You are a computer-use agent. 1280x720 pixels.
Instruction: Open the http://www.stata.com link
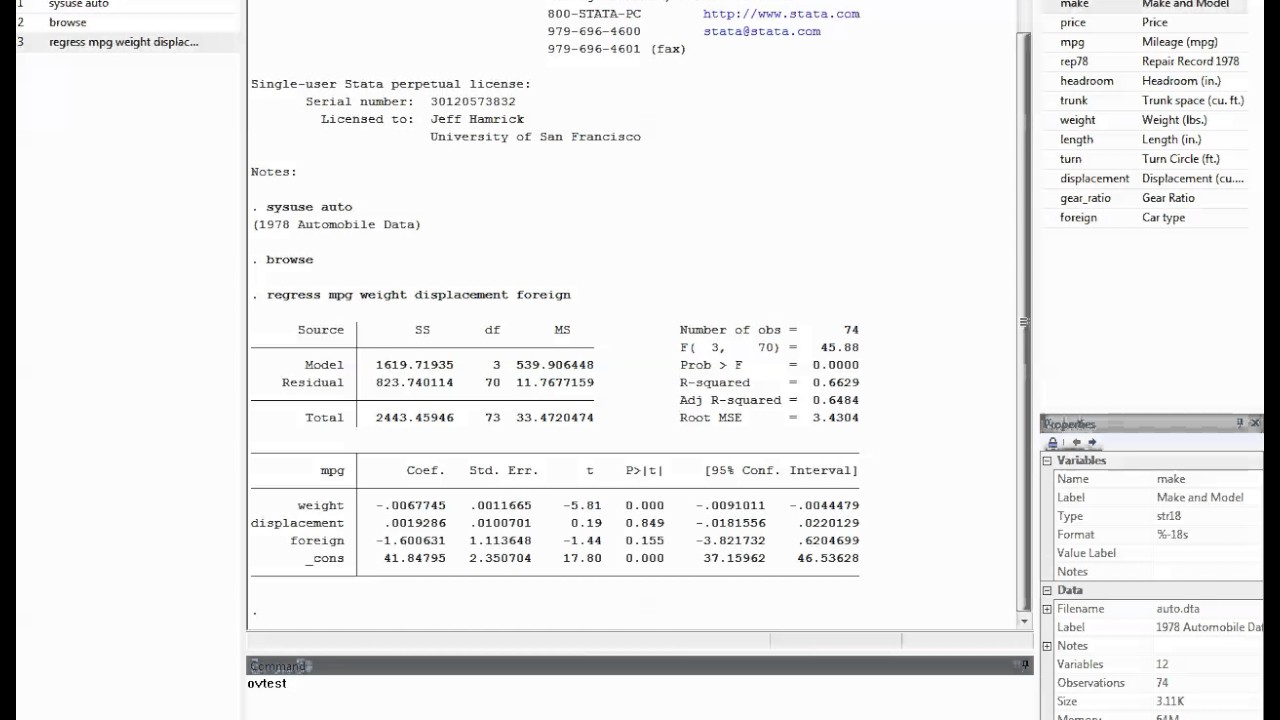click(x=781, y=14)
